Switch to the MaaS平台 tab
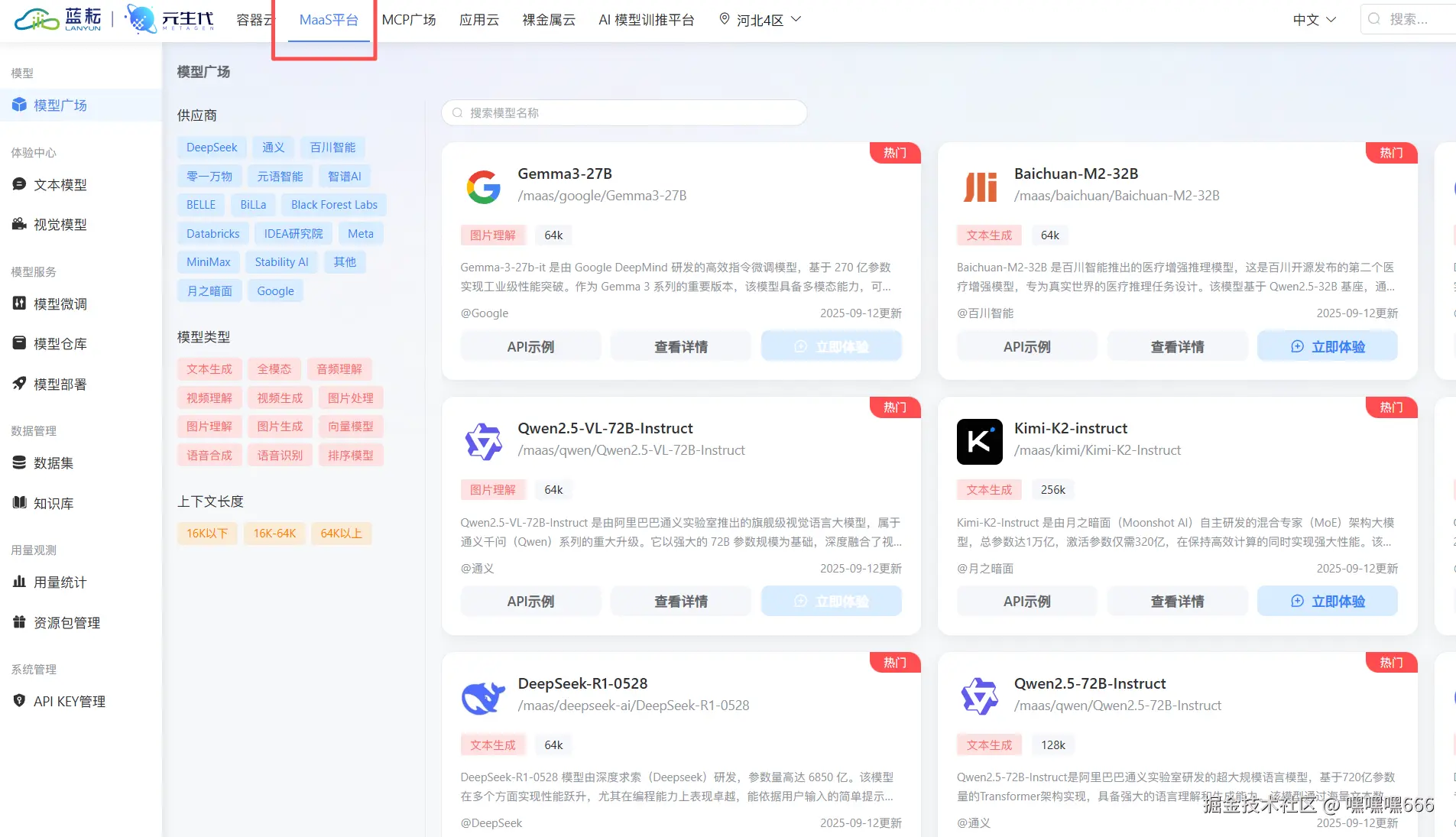1456x837 pixels. point(329,20)
